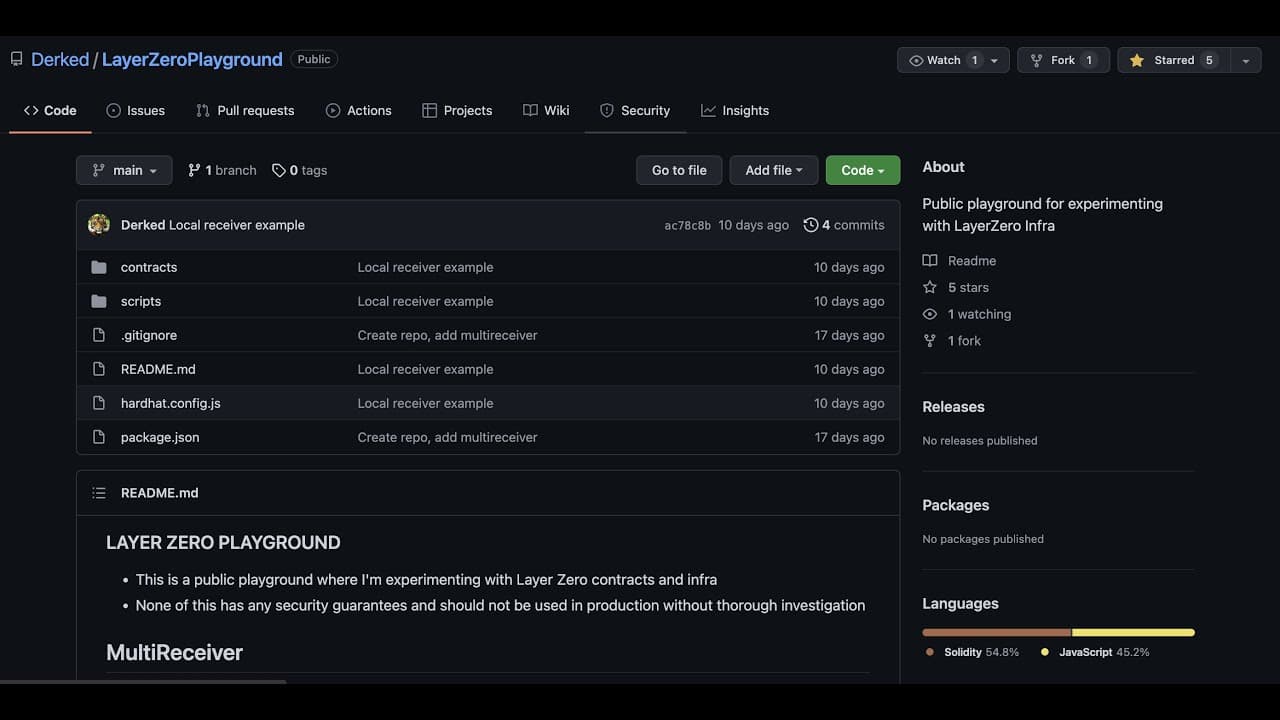Open the Local receiver example commit title

[x=237, y=225]
